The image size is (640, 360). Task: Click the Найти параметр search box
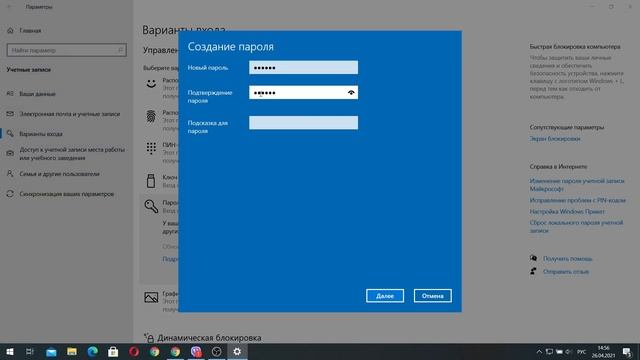pyautogui.click(x=67, y=50)
